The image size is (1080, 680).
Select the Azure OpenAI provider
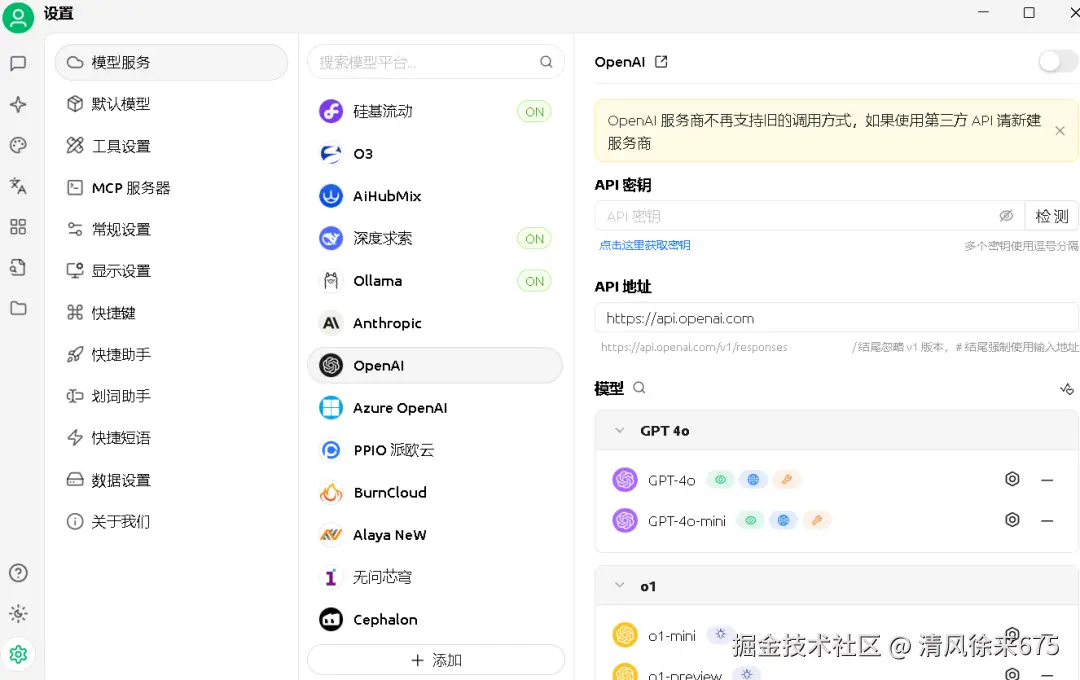[x=435, y=408]
